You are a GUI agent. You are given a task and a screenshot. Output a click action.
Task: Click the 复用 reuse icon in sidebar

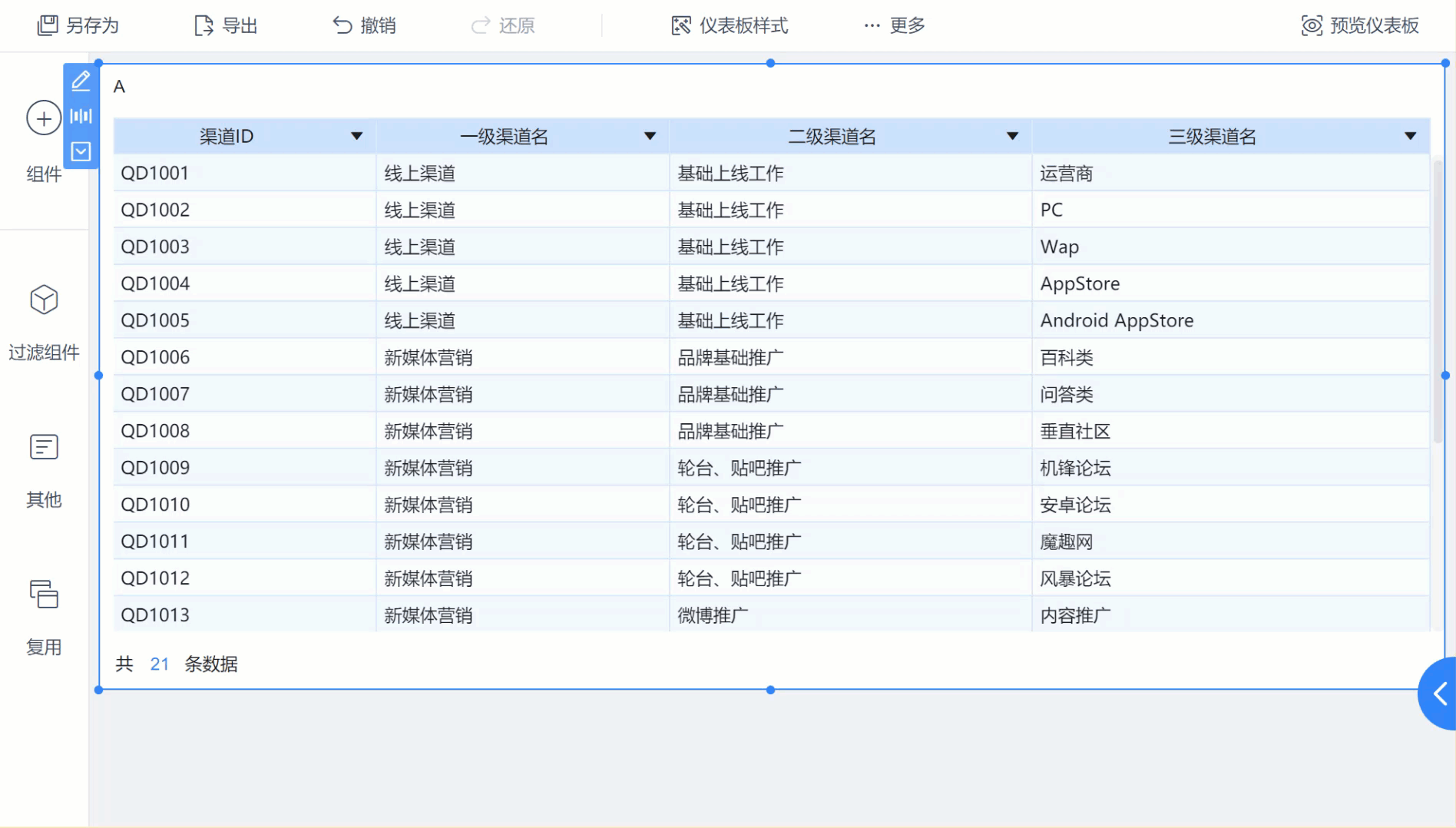(43, 595)
